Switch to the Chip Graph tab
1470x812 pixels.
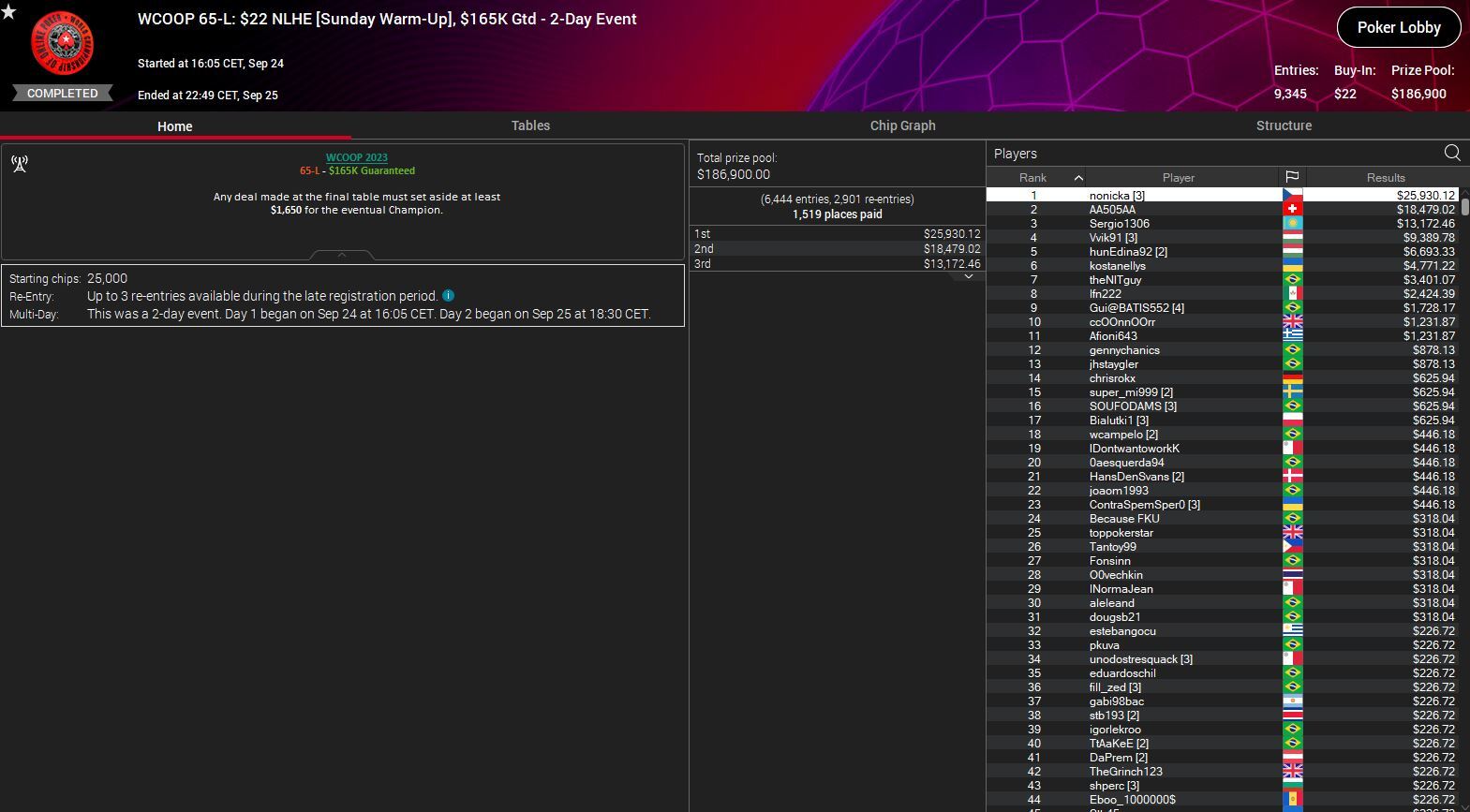point(902,125)
